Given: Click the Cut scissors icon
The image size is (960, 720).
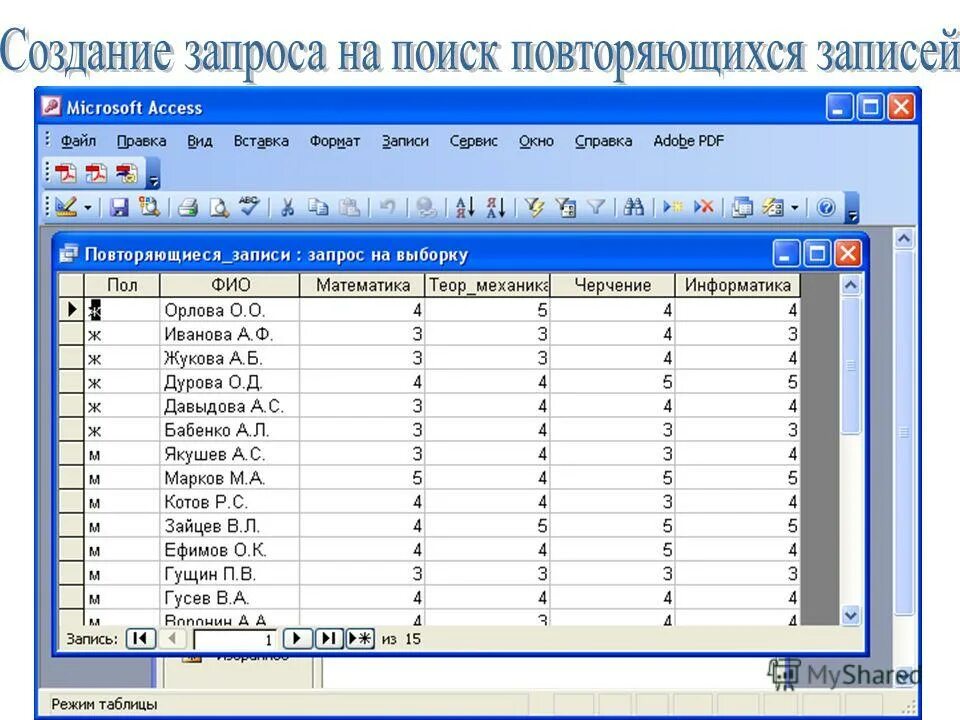Looking at the screenshot, I should [287, 208].
